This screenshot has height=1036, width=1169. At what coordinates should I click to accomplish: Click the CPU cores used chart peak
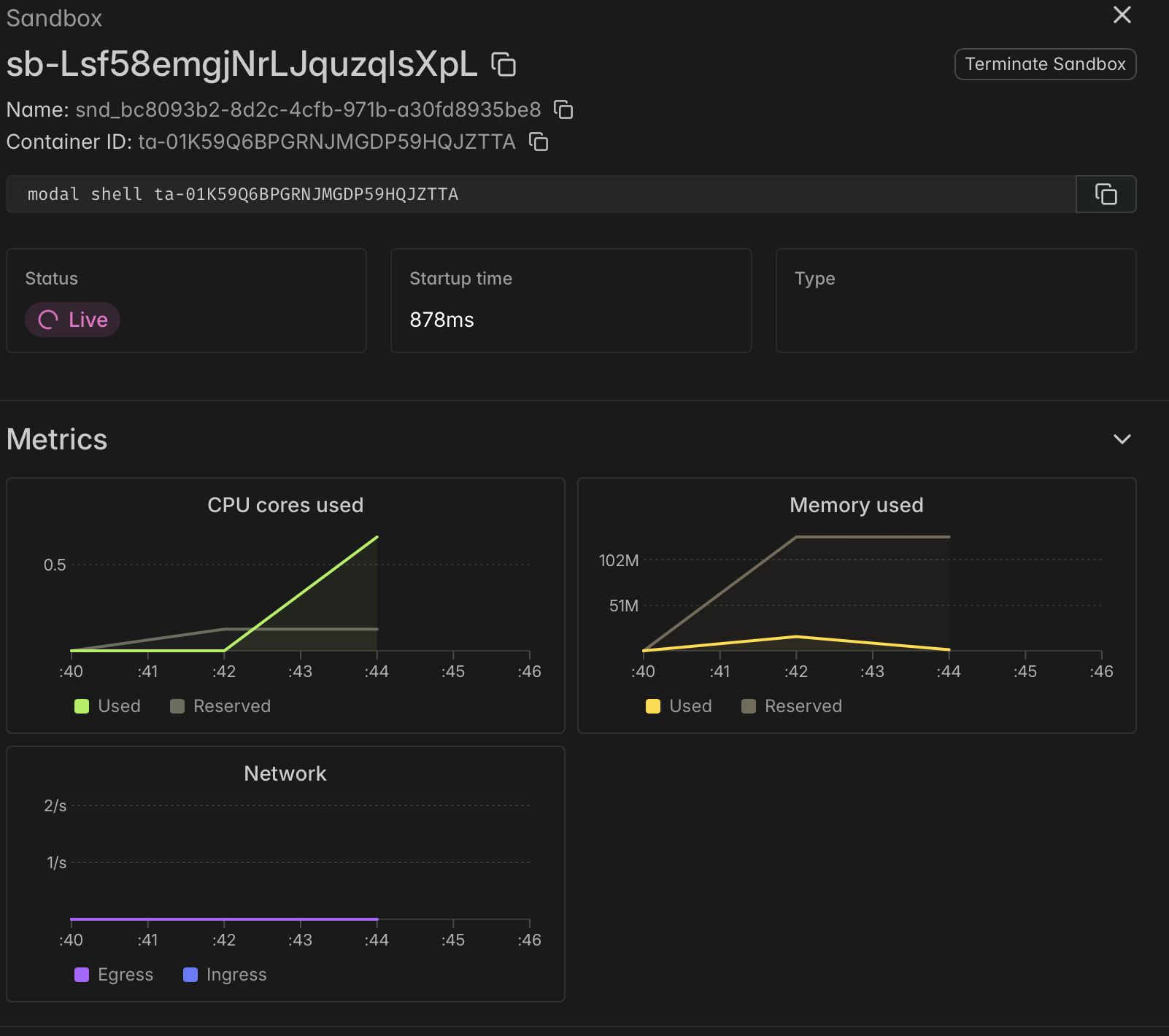click(377, 538)
